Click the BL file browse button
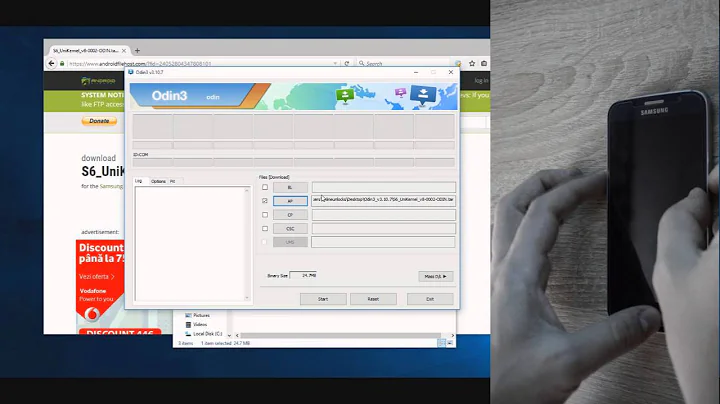This screenshot has width=720, height=404. 290,187
